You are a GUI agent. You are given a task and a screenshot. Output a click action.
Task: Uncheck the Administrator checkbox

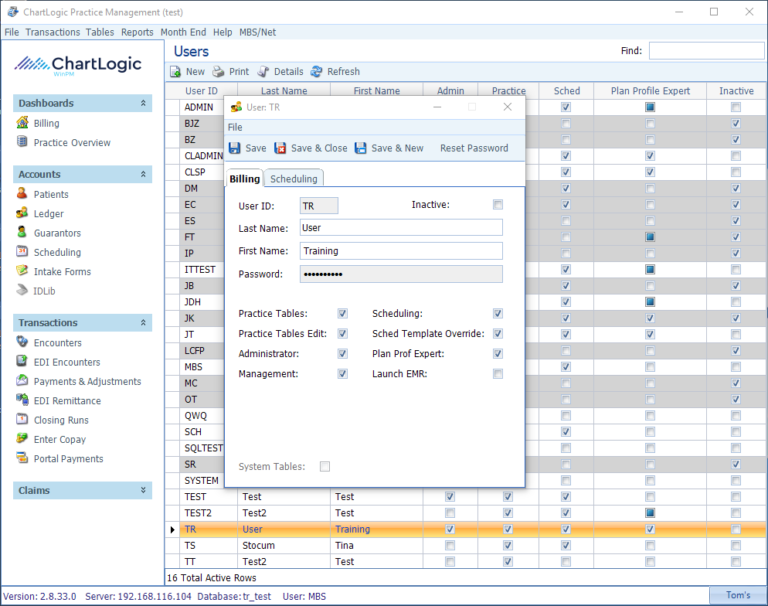click(342, 354)
